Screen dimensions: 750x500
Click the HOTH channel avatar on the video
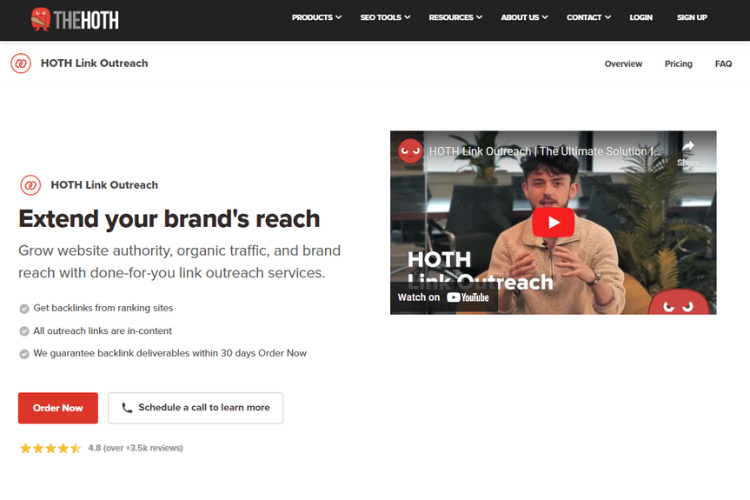click(410, 151)
